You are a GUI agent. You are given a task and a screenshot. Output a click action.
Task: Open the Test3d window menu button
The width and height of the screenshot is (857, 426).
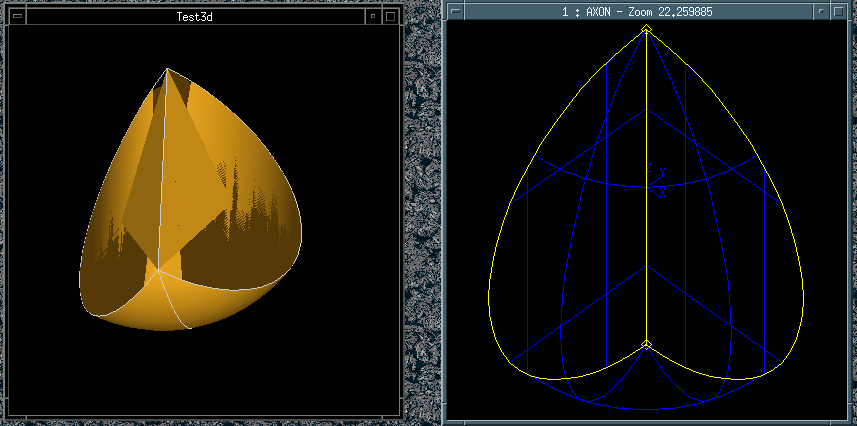tap(13, 16)
